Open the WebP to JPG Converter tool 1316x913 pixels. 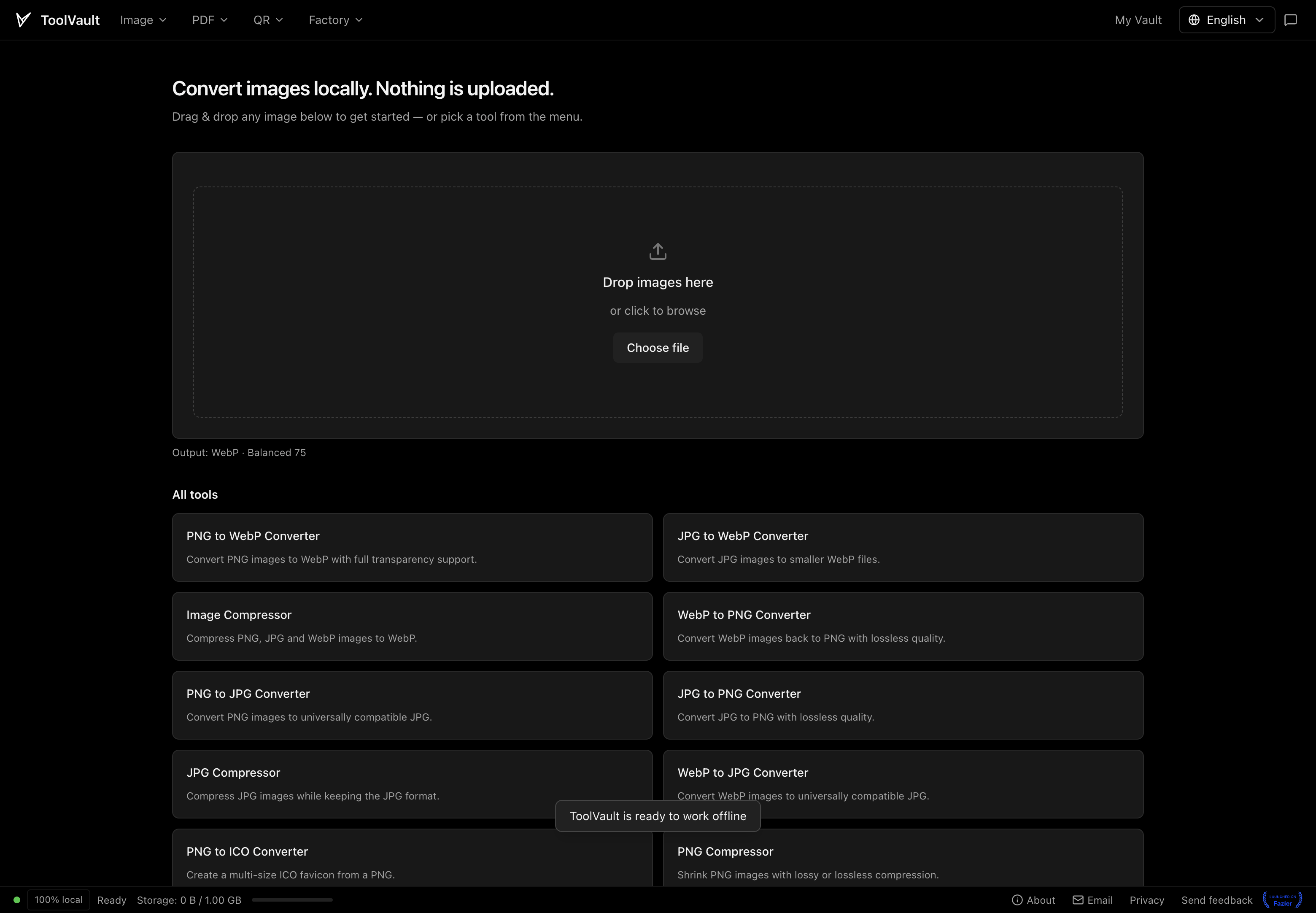[x=903, y=784]
